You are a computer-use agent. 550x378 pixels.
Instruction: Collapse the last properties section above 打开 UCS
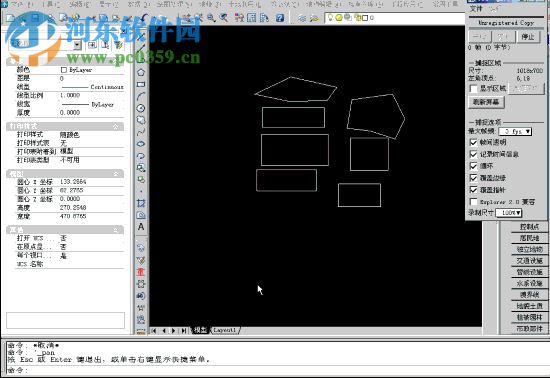click(115, 230)
